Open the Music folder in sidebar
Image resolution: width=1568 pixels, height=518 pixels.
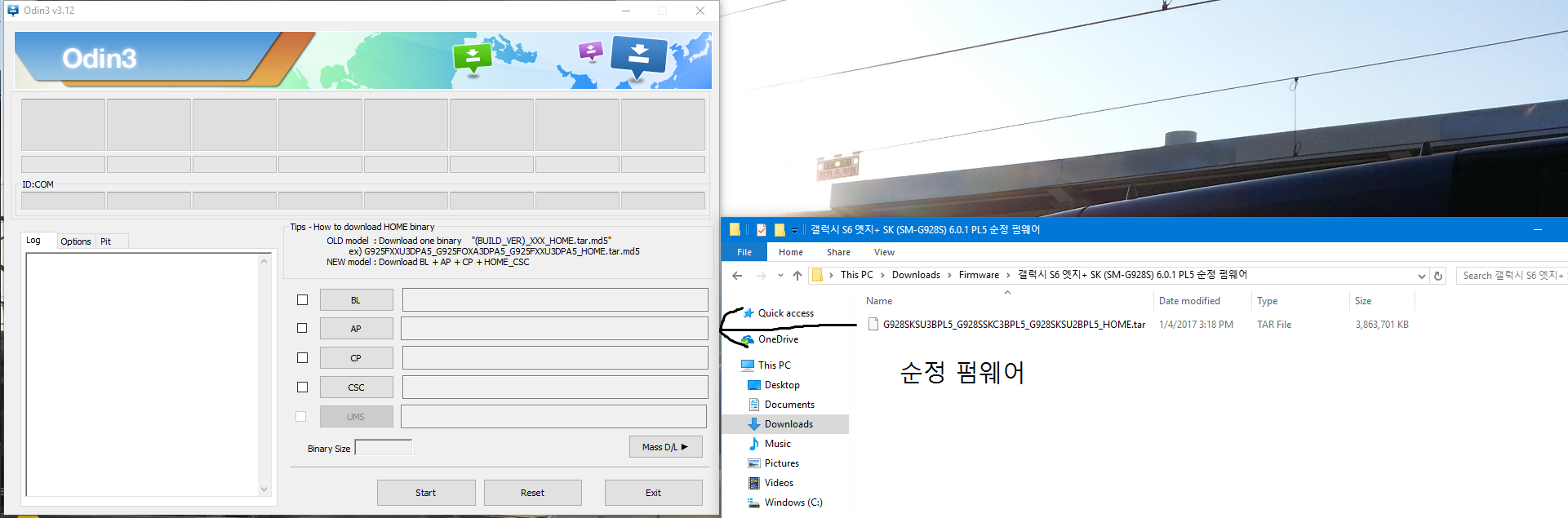coord(777,444)
